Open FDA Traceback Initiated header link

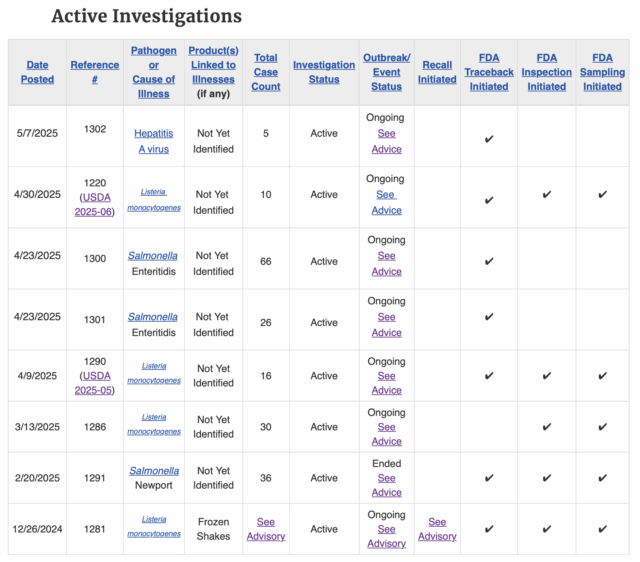[489, 72]
